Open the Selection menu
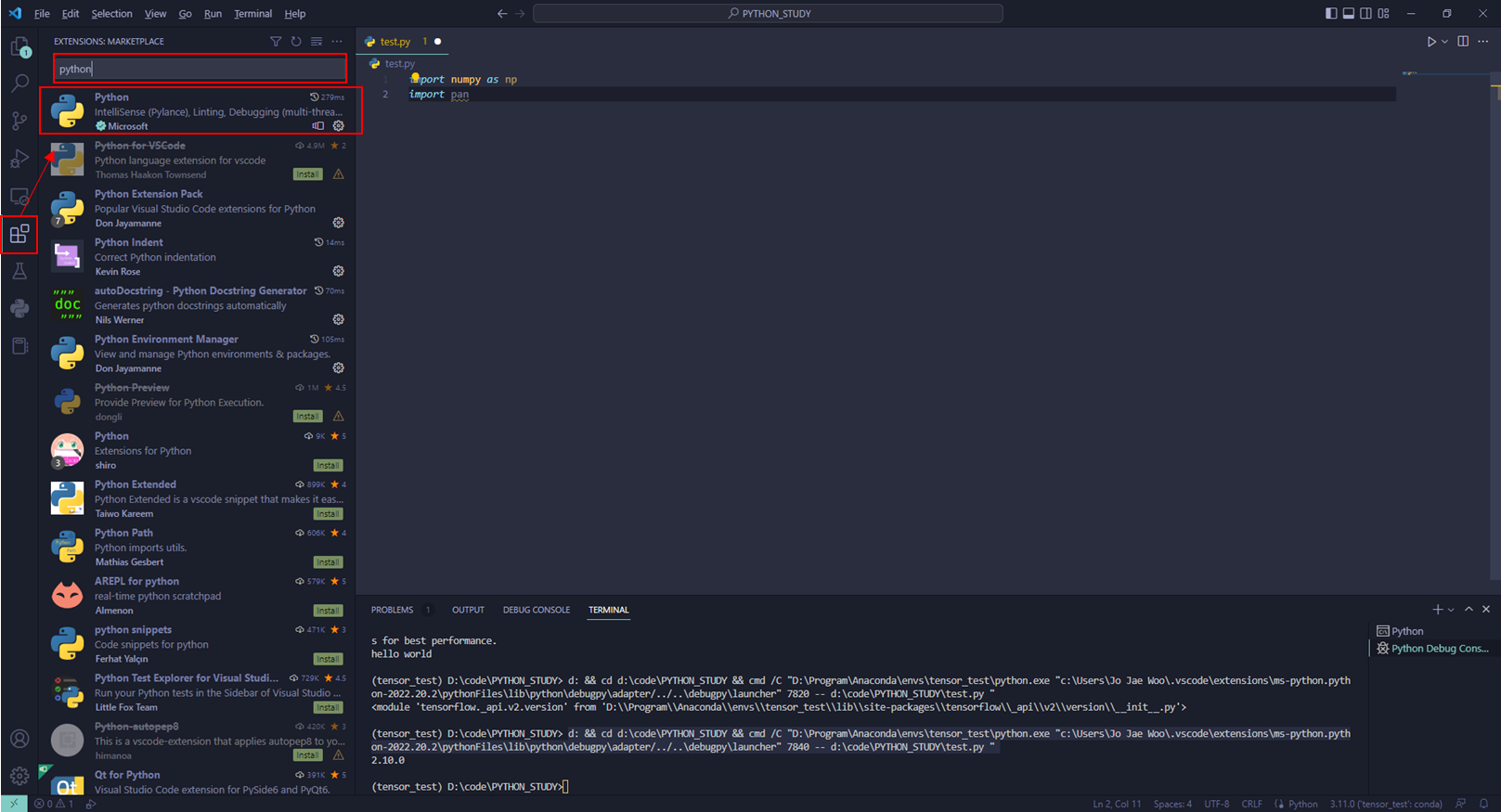Image resolution: width=1501 pixels, height=812 pixels. [x=111, y=14]
